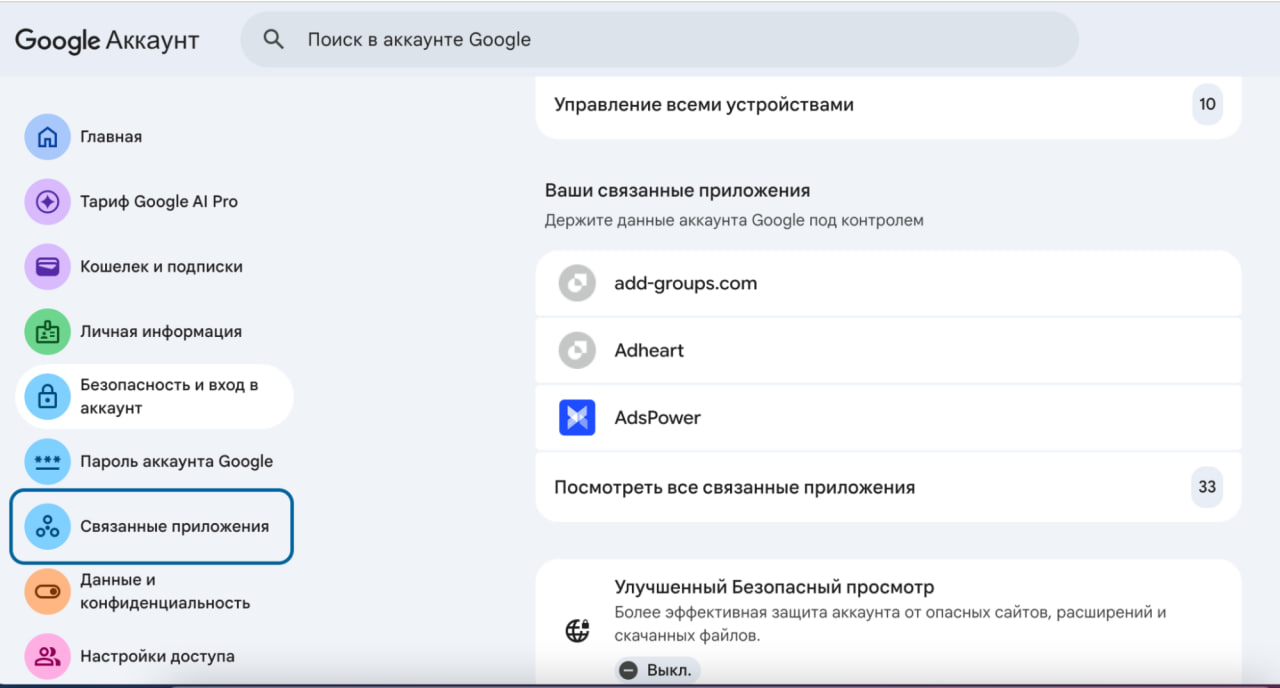Click the security padlock icon in sidebar
The image size is (1280, 688).
47,397
